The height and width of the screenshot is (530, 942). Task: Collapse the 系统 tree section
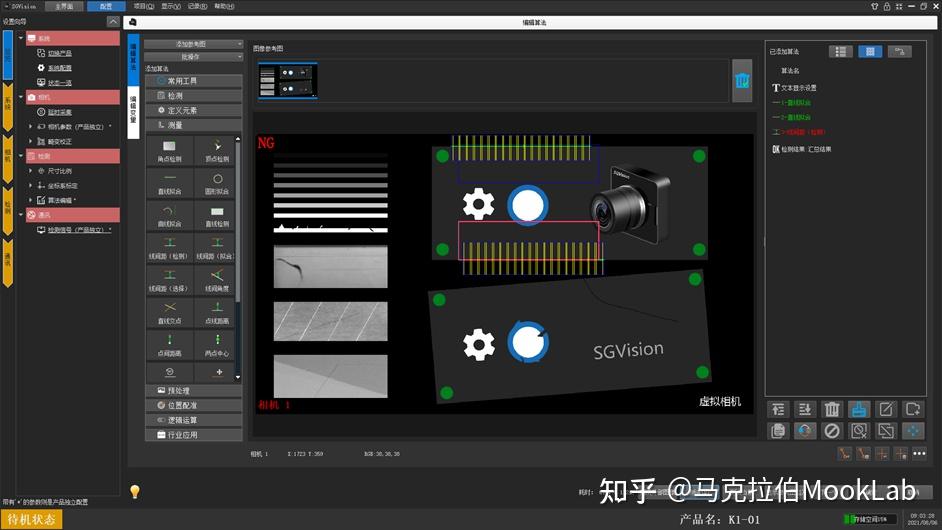(21, 38)
